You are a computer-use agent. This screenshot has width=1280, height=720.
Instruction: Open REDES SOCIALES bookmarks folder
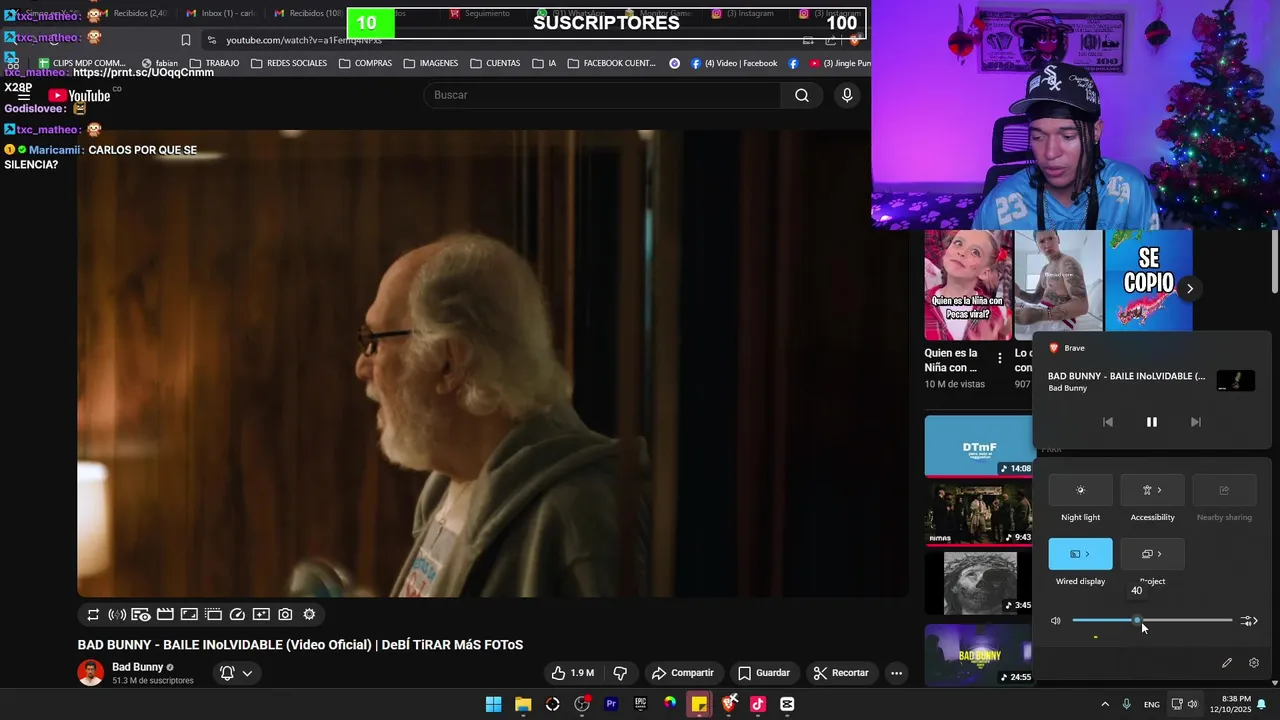(x=289, y=63)
